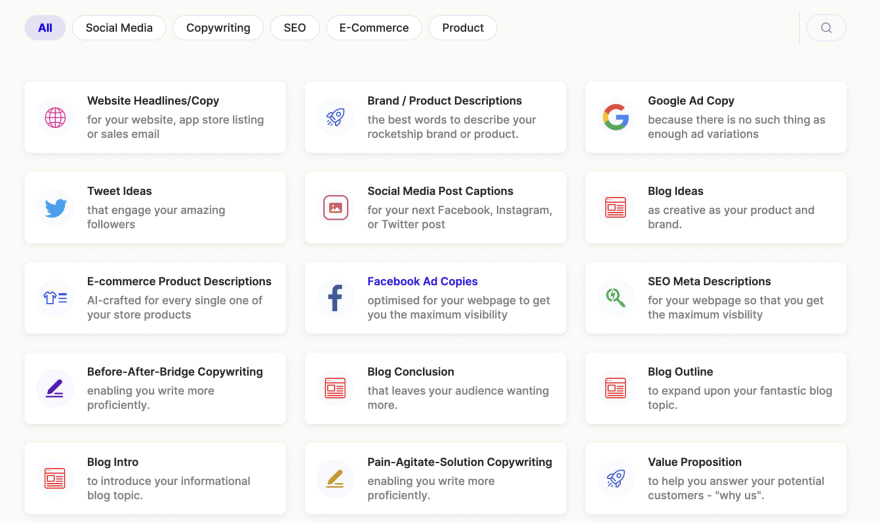Click the news icon beside Blog Intro
The width and height of the screenshot is (880, 523).
click(x=54, y=479)
